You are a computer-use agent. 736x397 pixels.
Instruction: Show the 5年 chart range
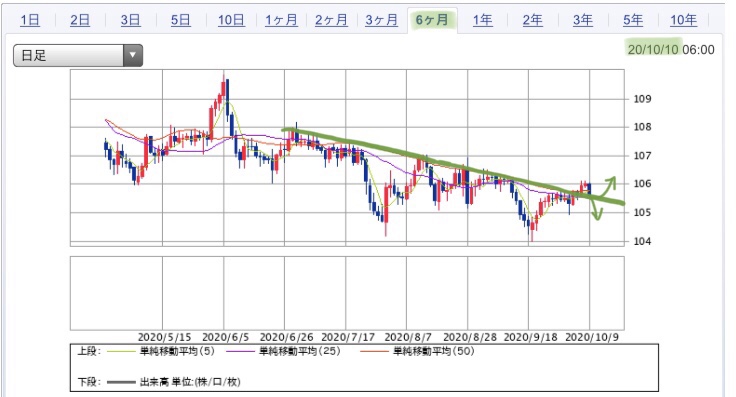click(633, 20)
